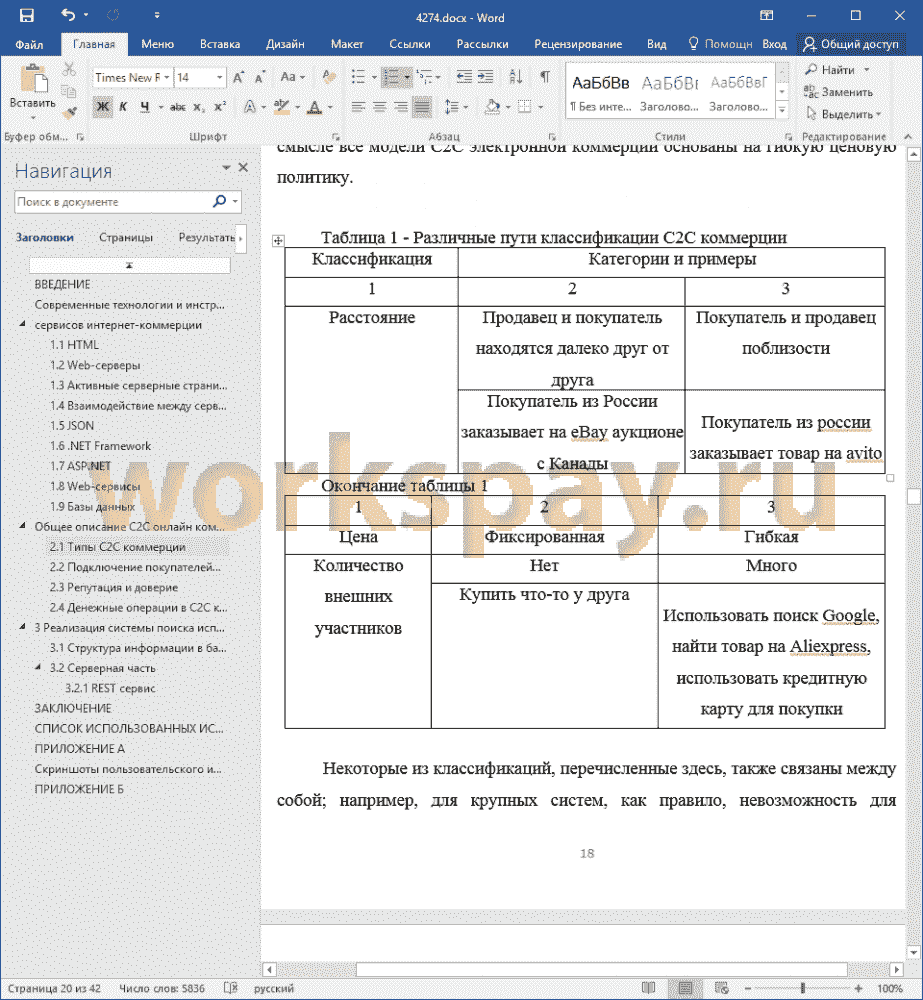
Task: Sort the selected text alphabetically
Action: pyautogui.click(x=516, y=77)
